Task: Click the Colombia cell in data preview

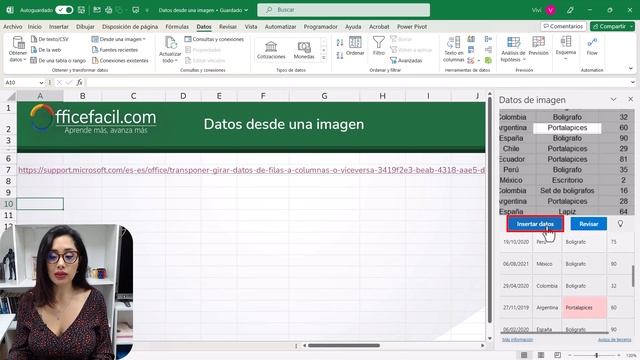Action: (x=547, y=286)
